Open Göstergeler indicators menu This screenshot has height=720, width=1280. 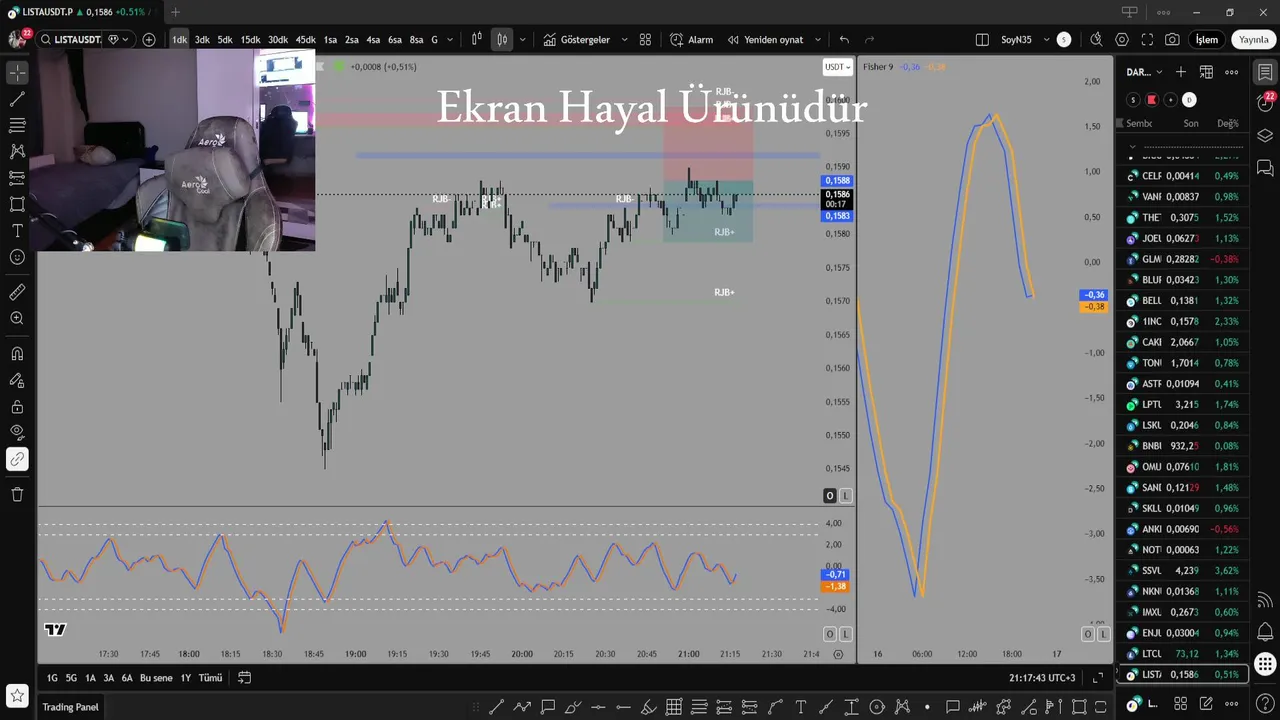pos(577,40)
